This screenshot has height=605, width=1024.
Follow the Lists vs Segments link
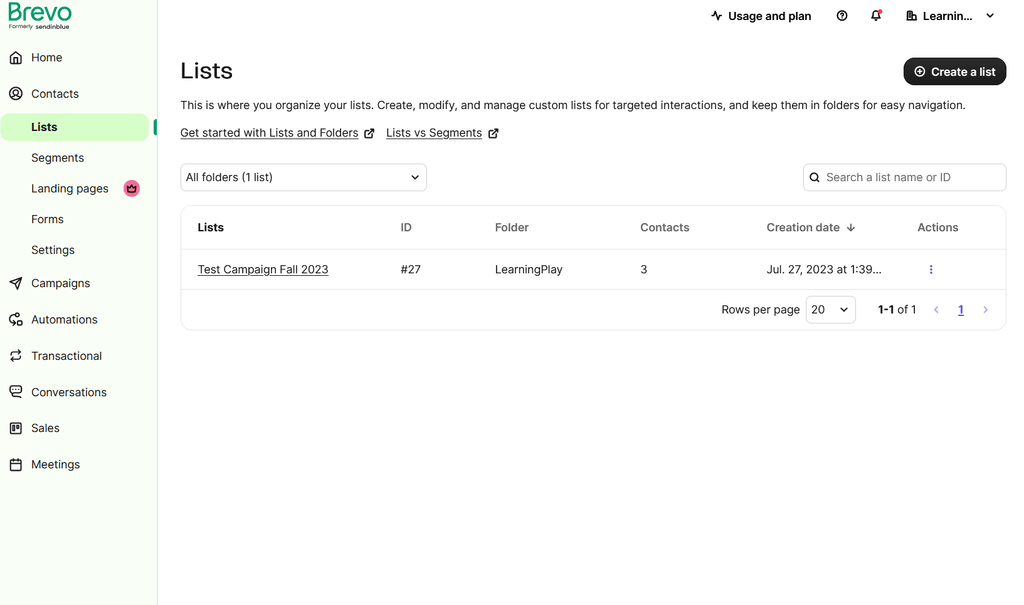click(434, 133)
